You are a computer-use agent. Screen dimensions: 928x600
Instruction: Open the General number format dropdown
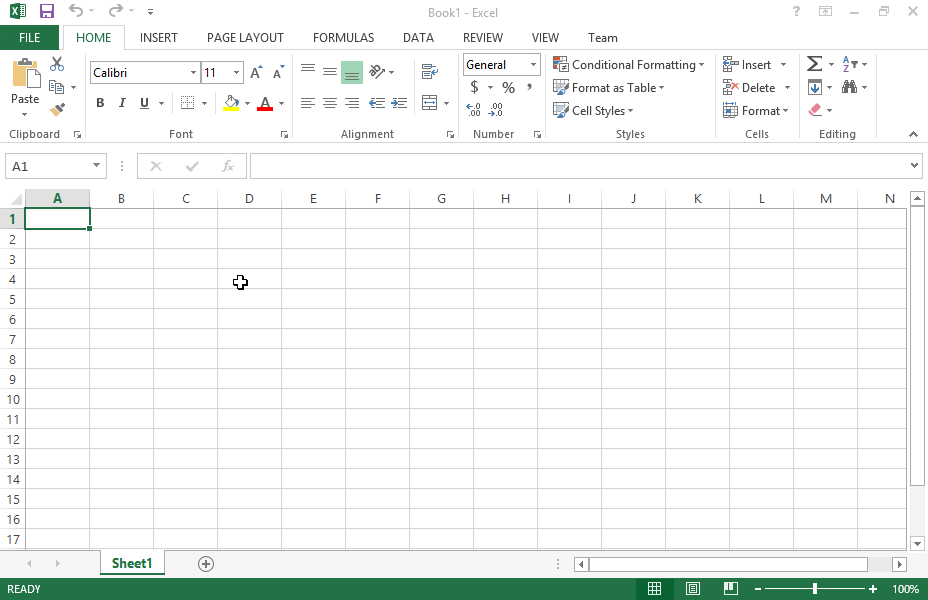click(533, 64)
